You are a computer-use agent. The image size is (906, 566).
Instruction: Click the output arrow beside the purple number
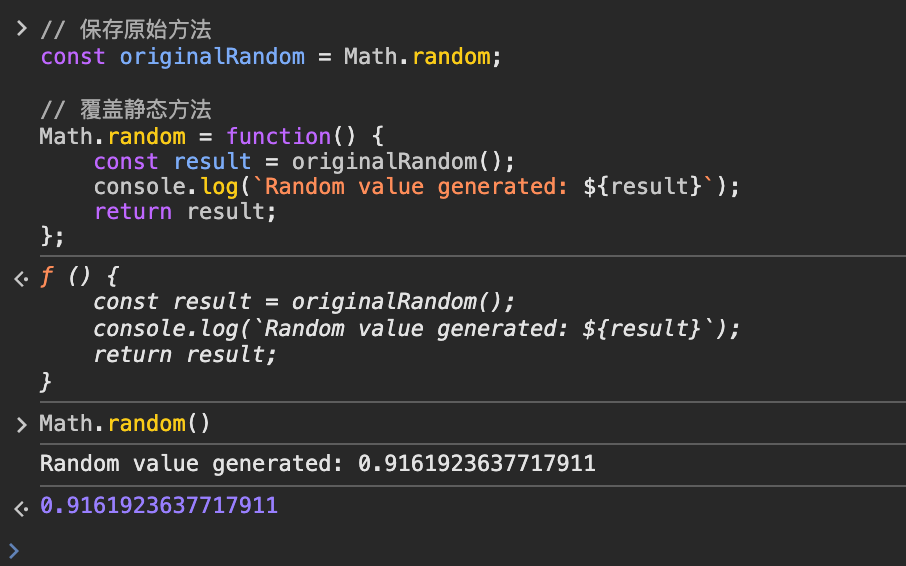(21, 508)
